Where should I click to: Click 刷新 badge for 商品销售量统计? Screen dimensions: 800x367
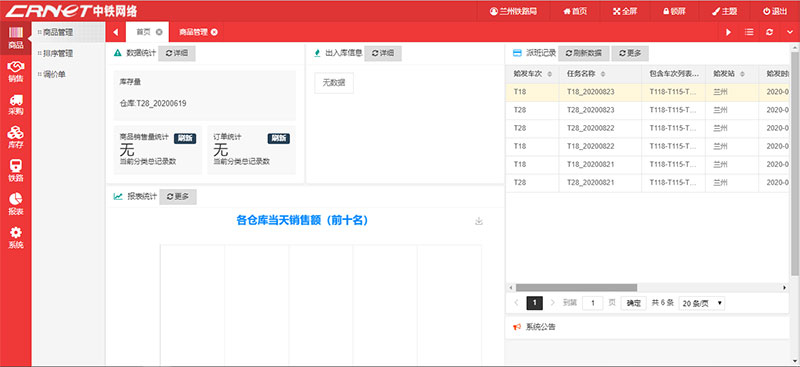click(185, 138)
